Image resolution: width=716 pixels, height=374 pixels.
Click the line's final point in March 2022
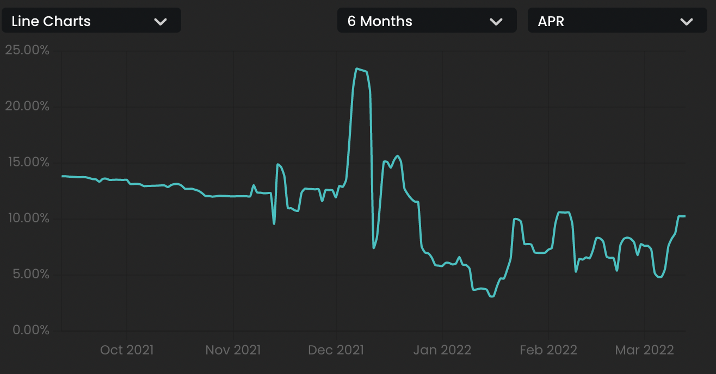point(685,216)
